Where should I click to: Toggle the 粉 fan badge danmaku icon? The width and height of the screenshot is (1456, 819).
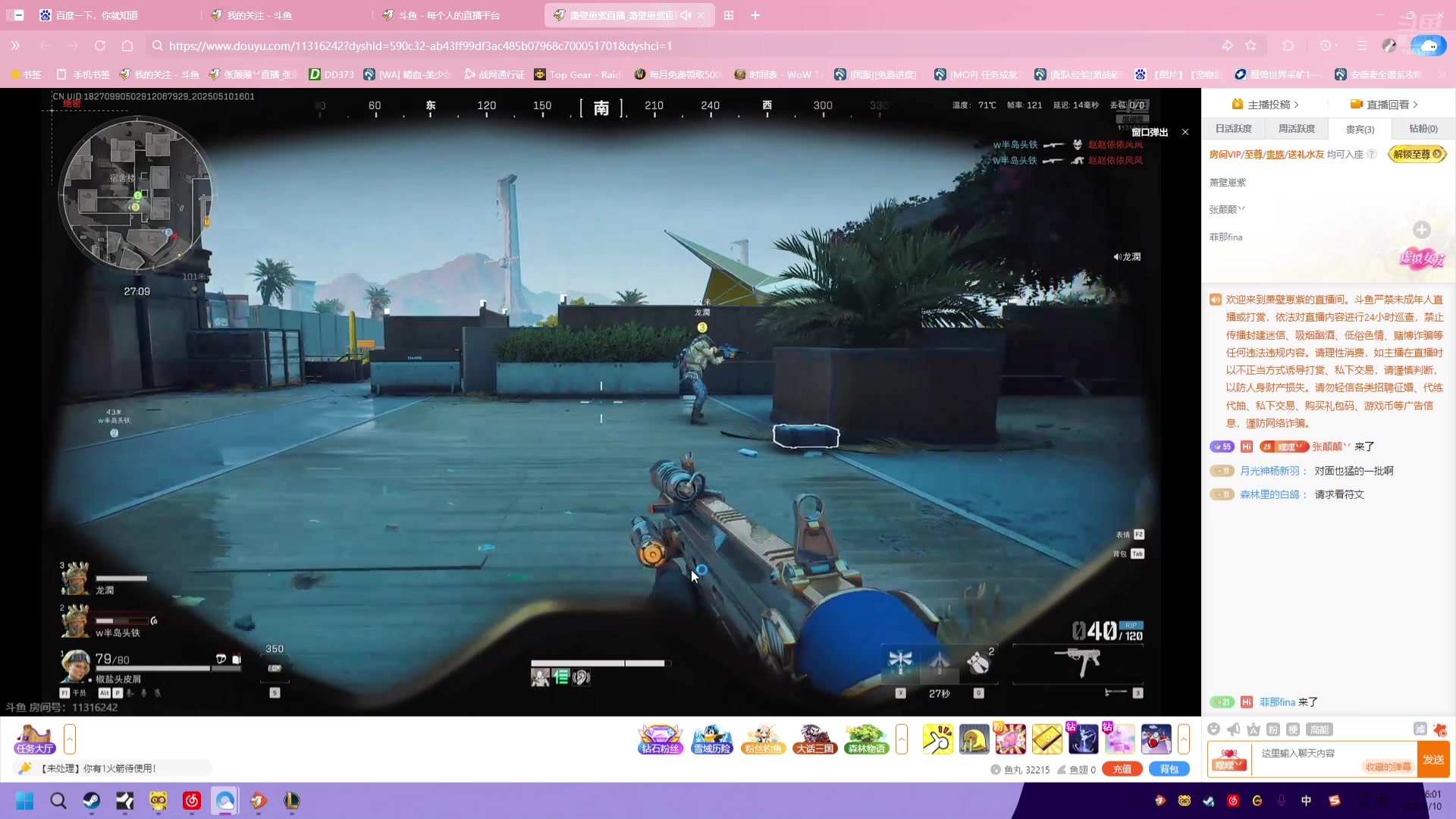(x=1273, y=730)
